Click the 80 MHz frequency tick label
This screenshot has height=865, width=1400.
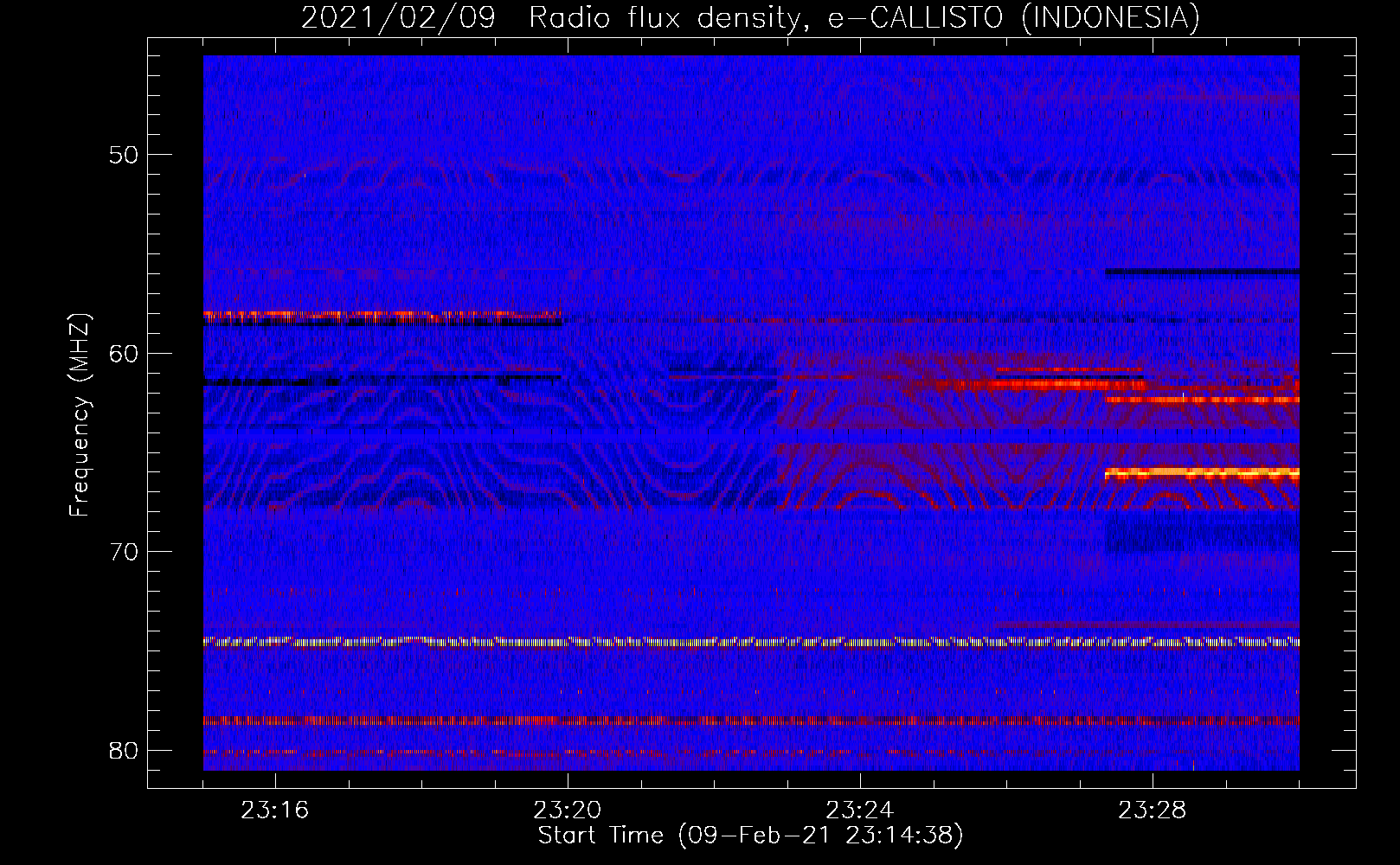click(124, 750)
